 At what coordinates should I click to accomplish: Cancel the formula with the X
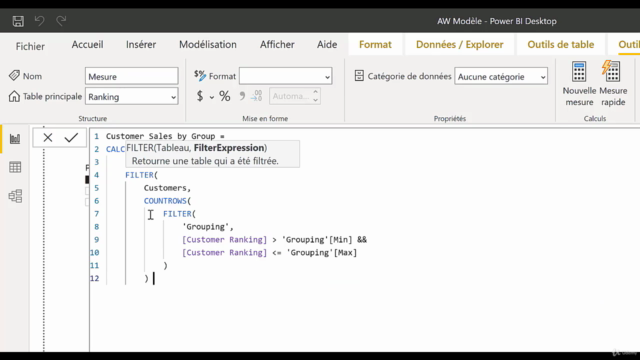[x=48, y=138]
